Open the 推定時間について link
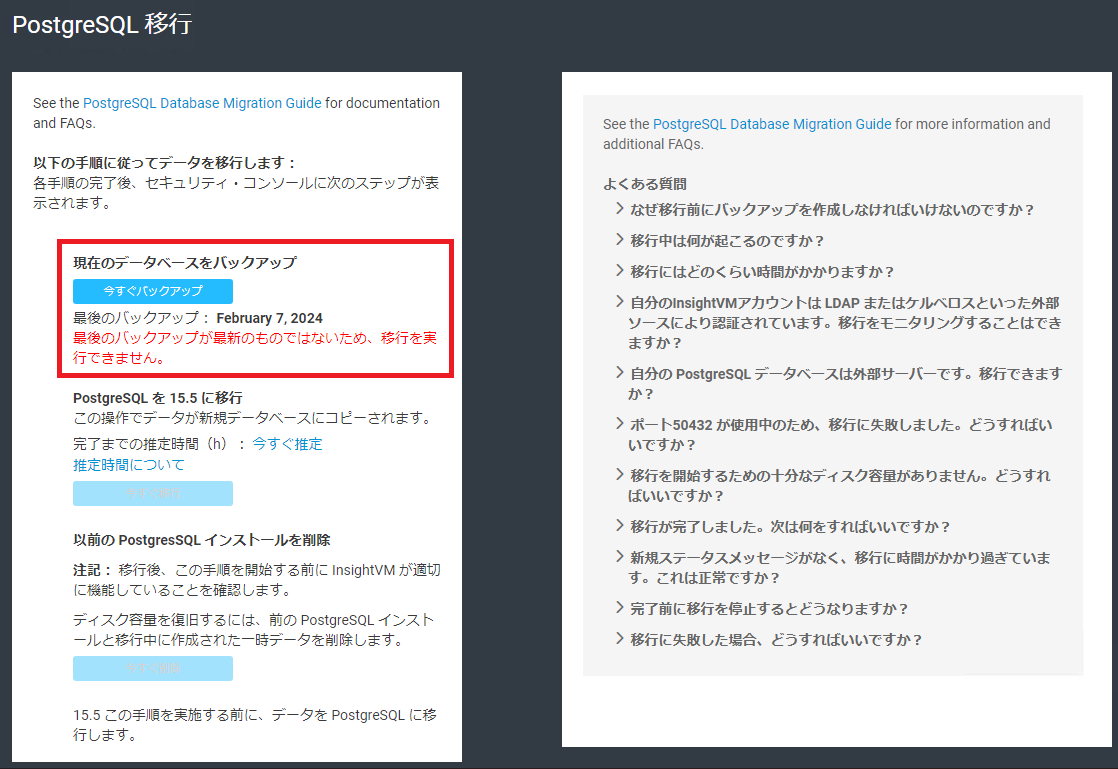 tap(128, 465)
